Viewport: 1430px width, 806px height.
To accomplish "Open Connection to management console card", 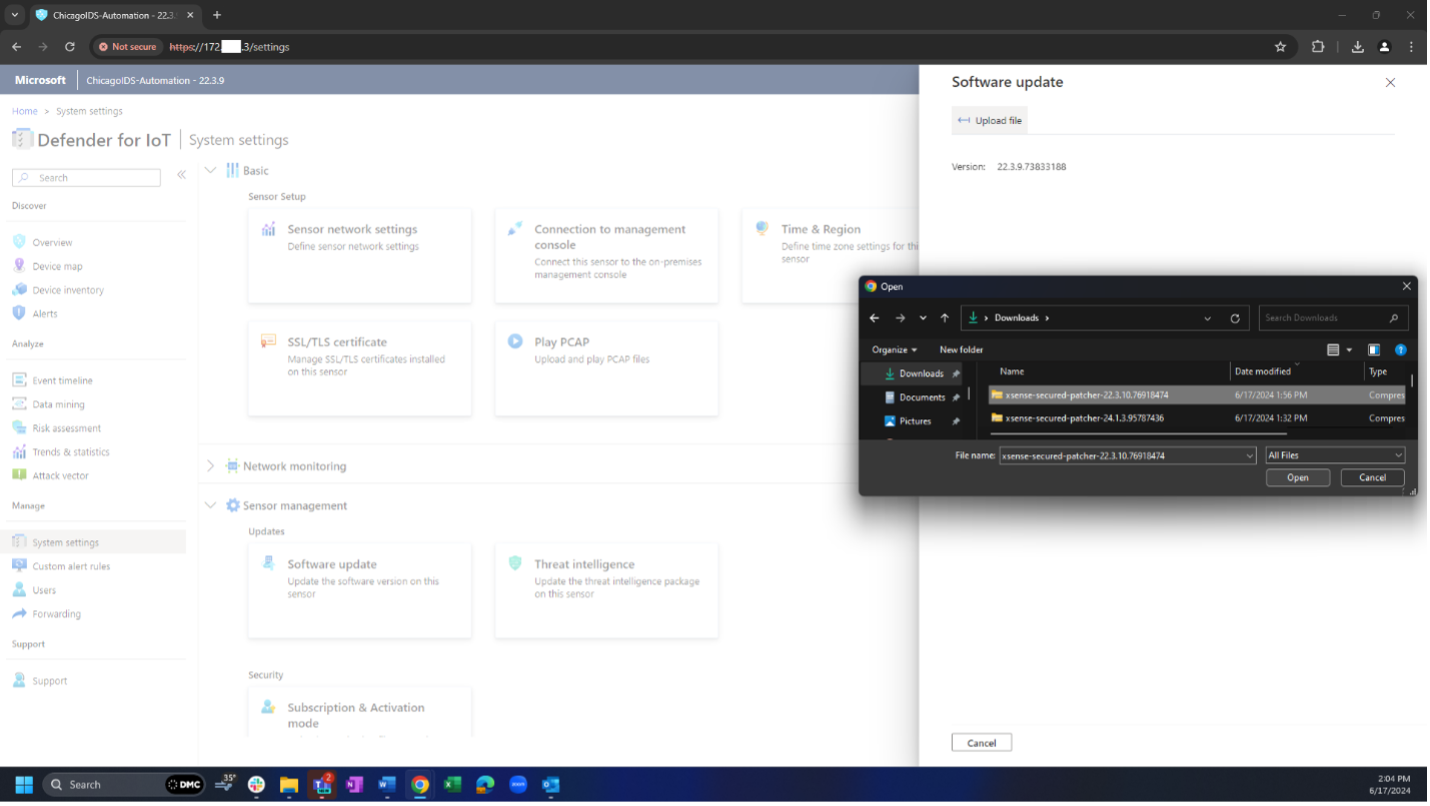I will [607, 256].
